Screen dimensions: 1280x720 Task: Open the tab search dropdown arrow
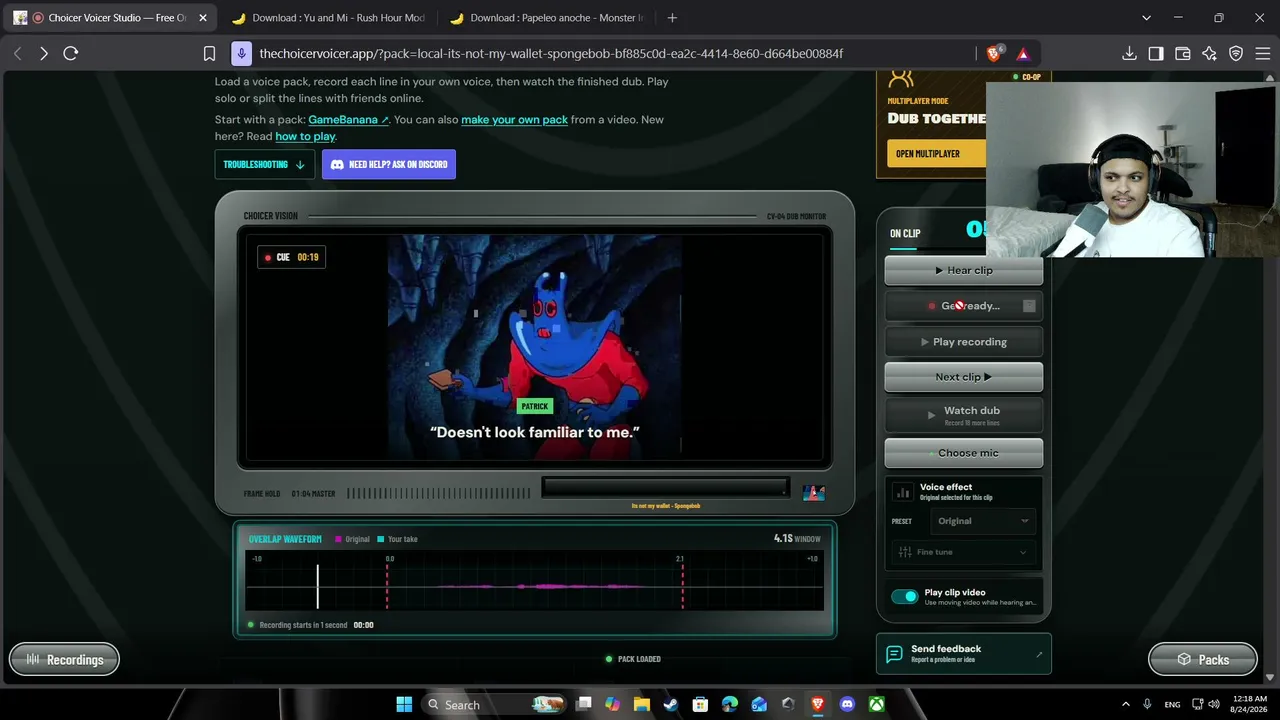tap(1147, 18)
